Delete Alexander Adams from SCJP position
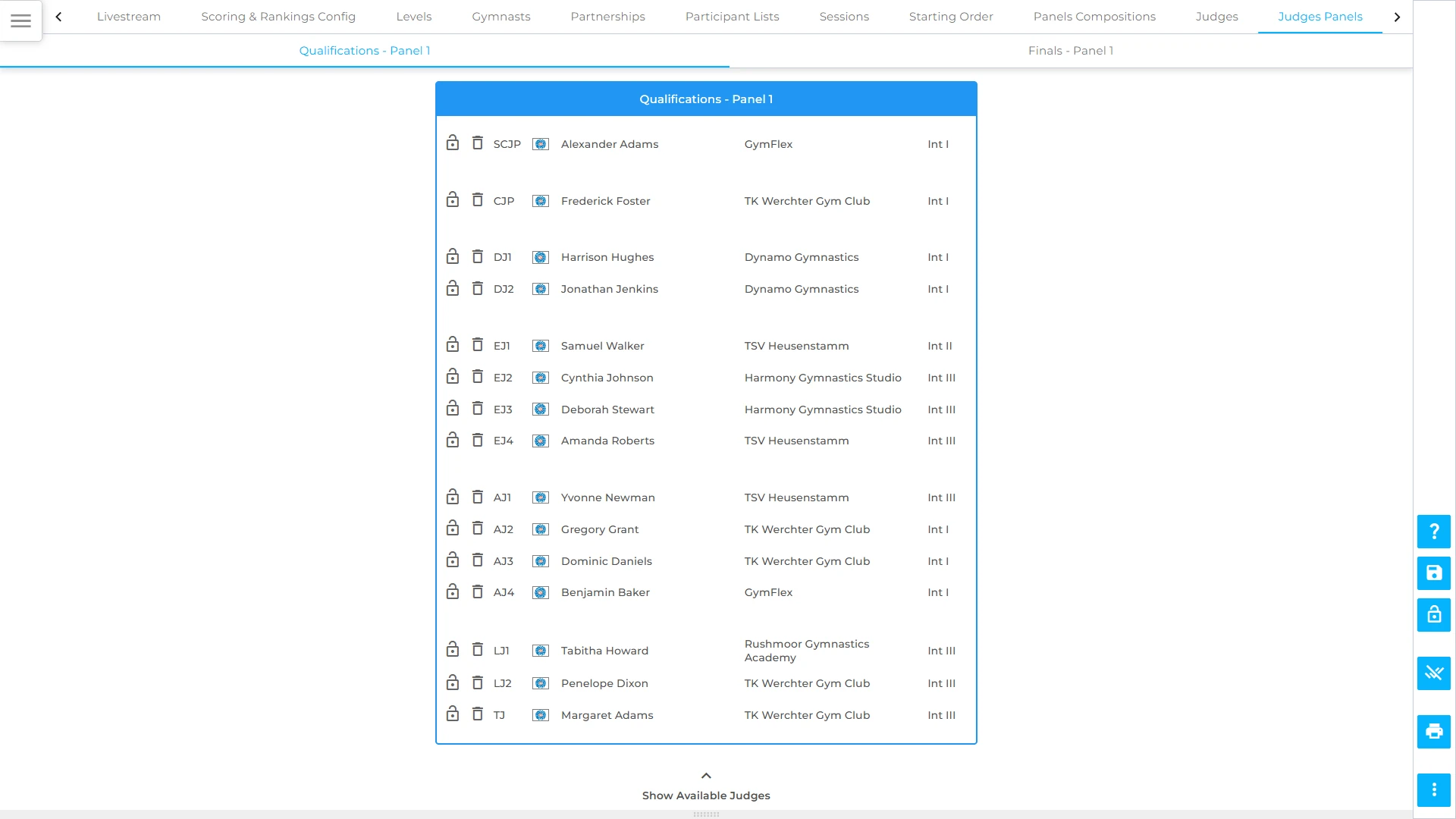 click(478, 143)
